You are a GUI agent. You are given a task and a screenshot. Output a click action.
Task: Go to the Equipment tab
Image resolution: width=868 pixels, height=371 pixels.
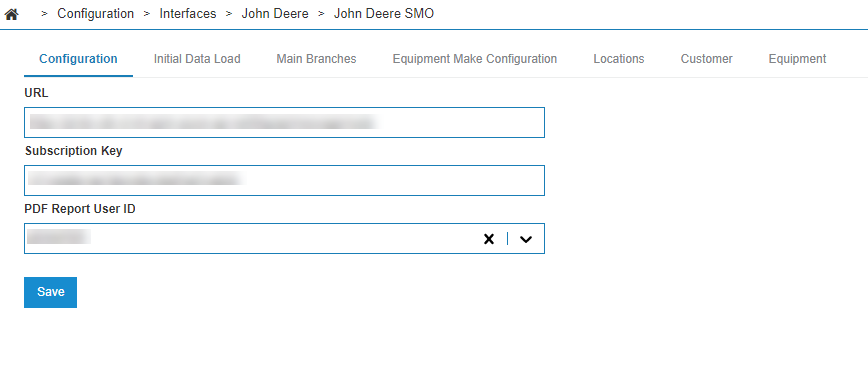click(797, 59)
